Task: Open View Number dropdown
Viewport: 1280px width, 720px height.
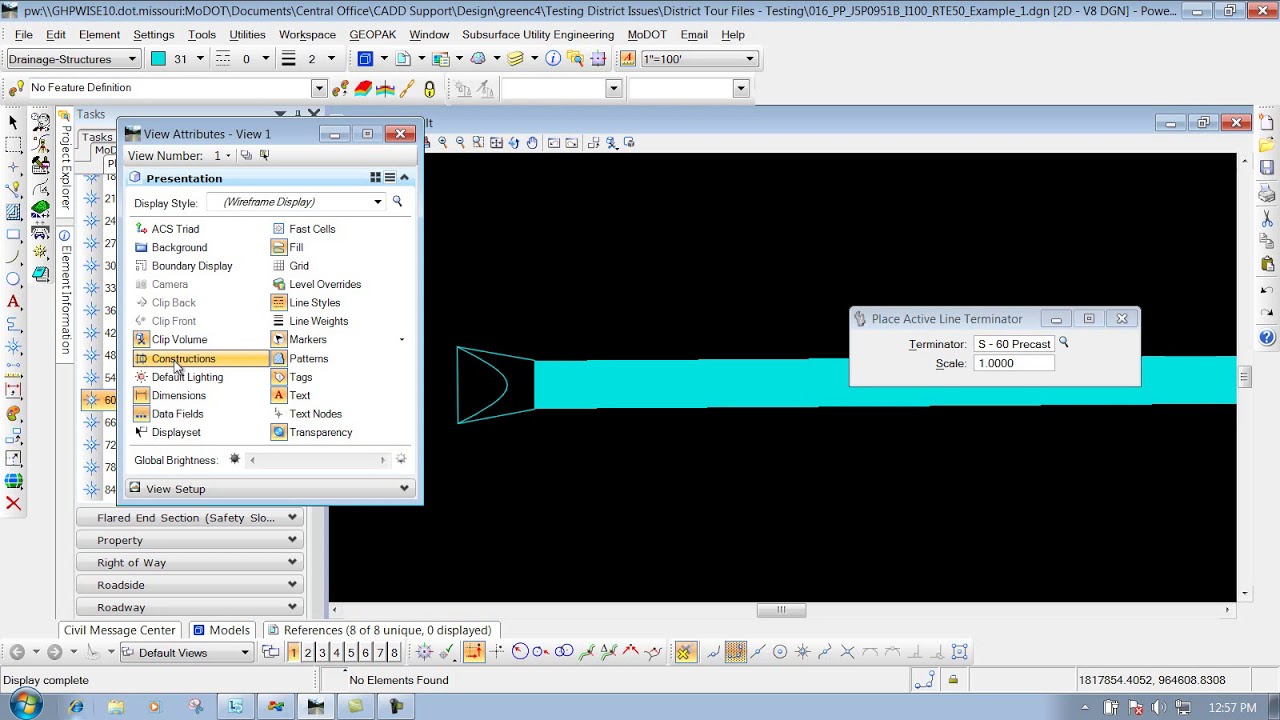Action: coord(228,156)
